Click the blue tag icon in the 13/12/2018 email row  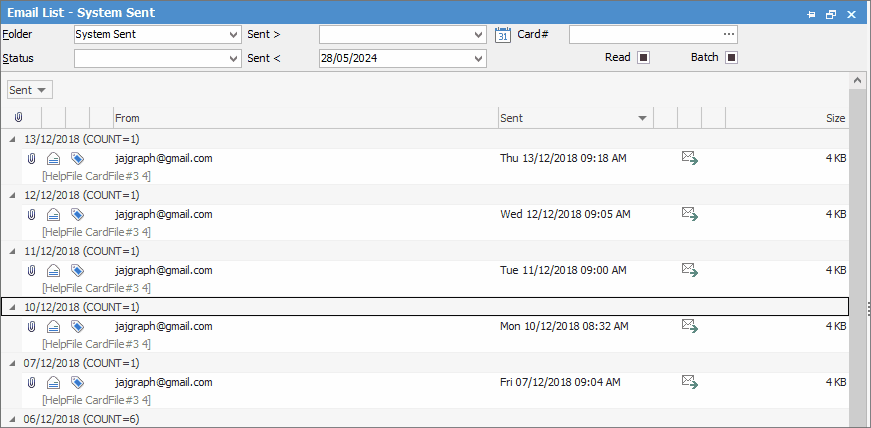77,159
